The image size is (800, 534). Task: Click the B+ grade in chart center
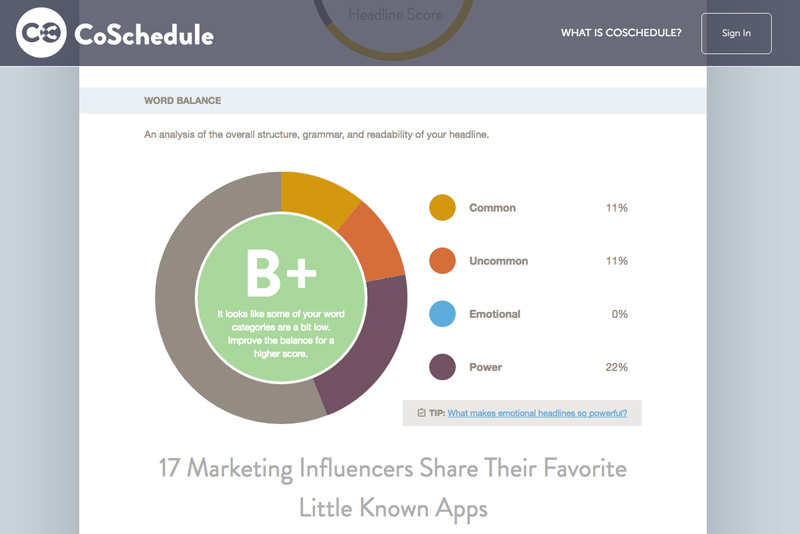(x=281, y=273)
